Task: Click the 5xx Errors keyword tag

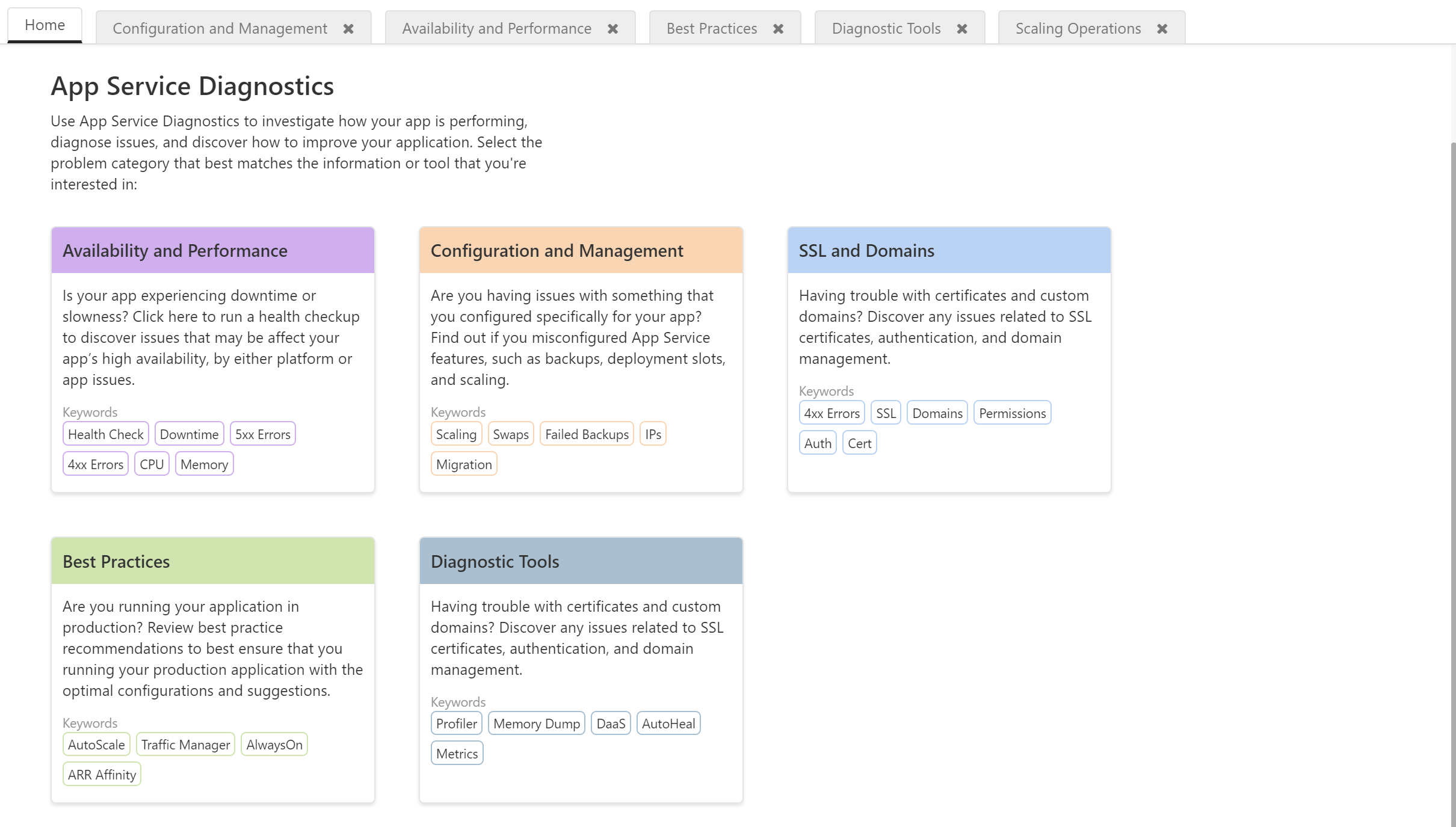Action: (x=262, y=434)
